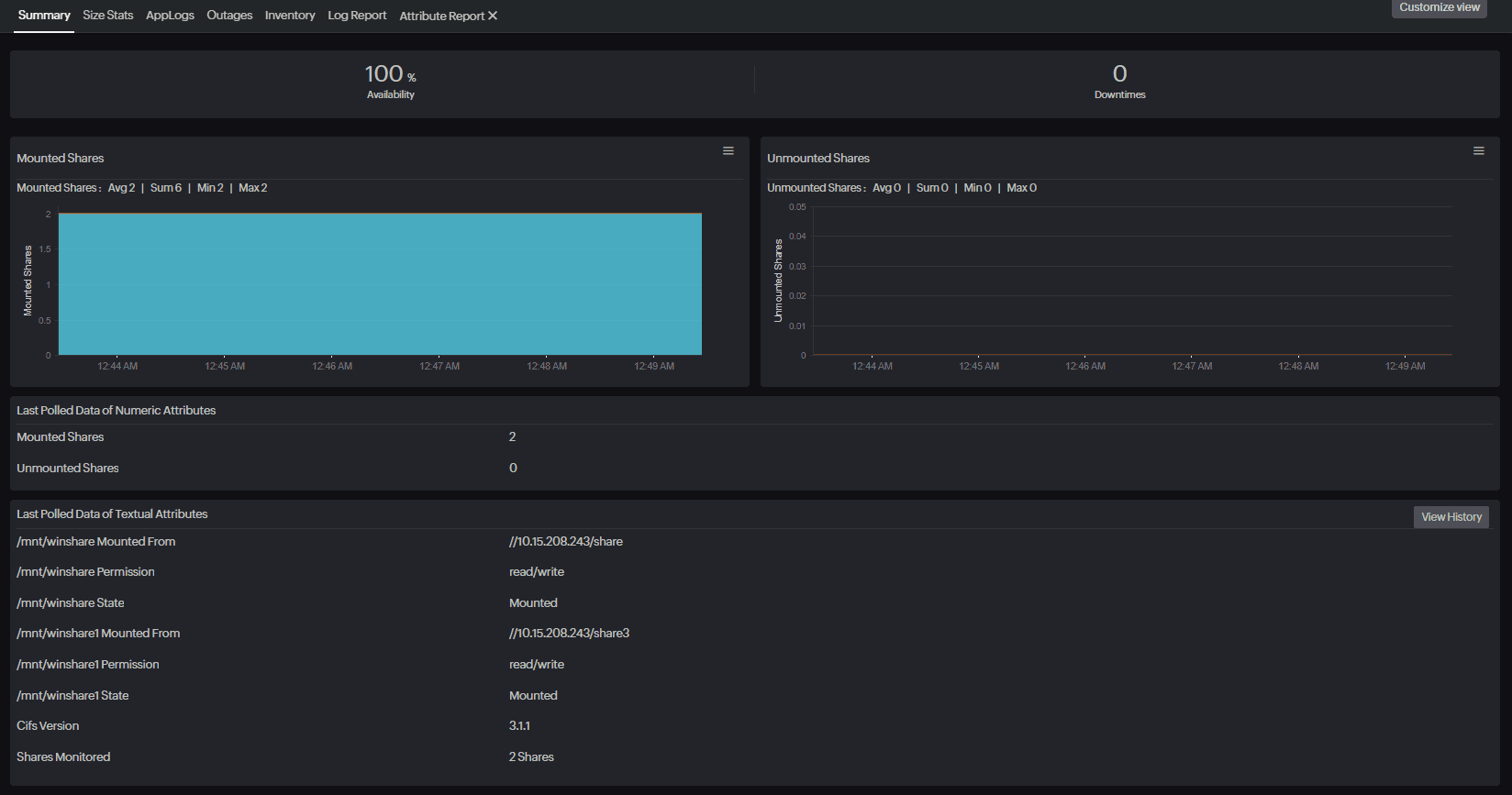Click the //10.15.208.243/share value

pos(566,542)
